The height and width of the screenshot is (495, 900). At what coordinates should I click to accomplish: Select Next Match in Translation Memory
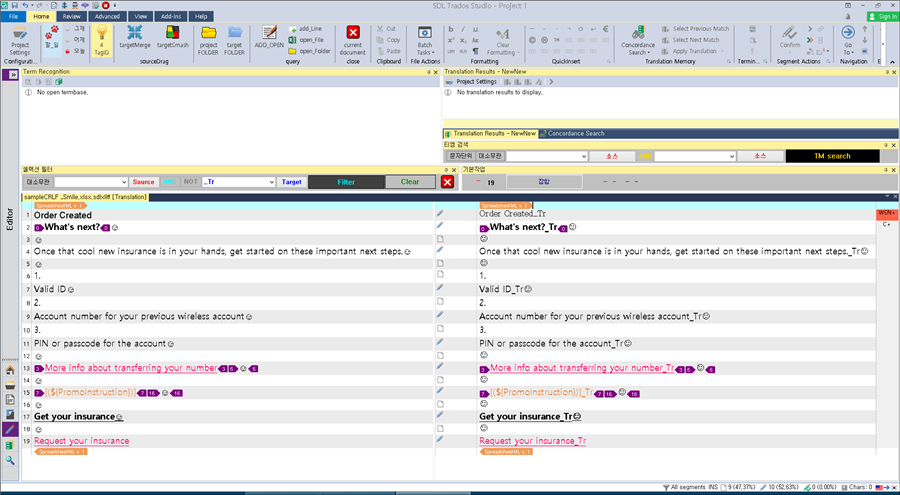(x=690, y=40)
